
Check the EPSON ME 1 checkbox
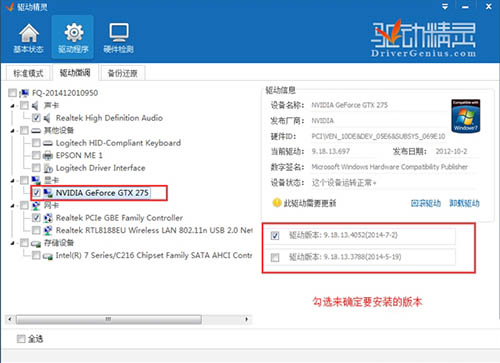pyautogui.click(x=36, y=155)
